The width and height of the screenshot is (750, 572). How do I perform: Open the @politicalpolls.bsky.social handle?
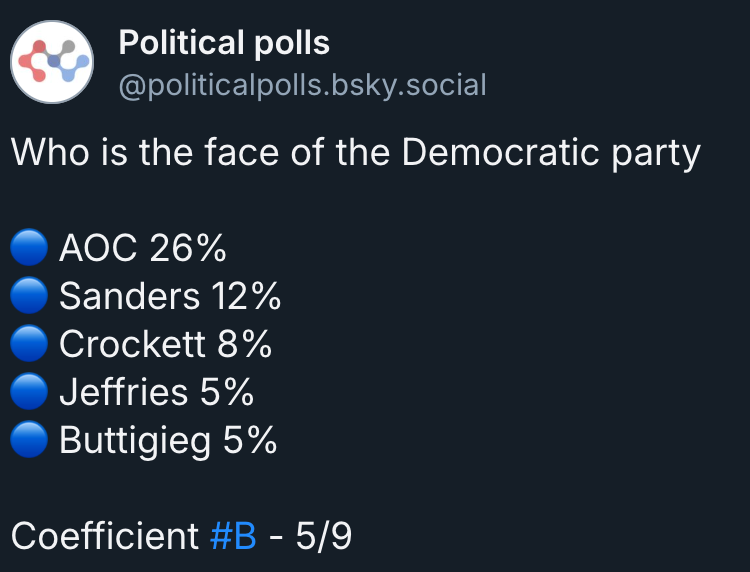pos(302,86)
